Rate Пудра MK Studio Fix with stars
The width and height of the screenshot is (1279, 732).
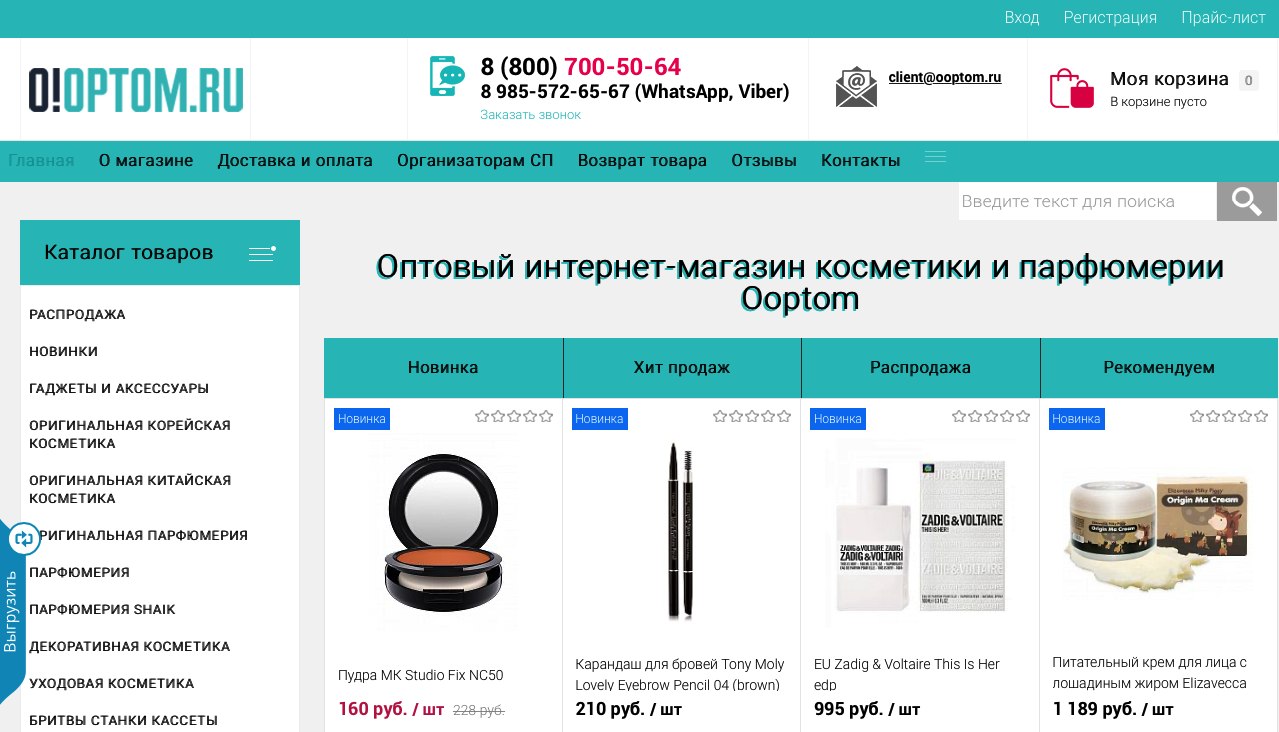coord(514,417)
